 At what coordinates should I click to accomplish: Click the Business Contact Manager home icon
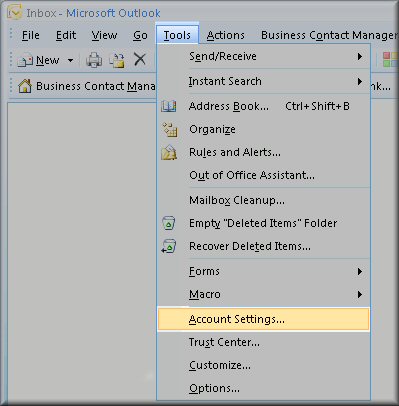pos(25,86)
